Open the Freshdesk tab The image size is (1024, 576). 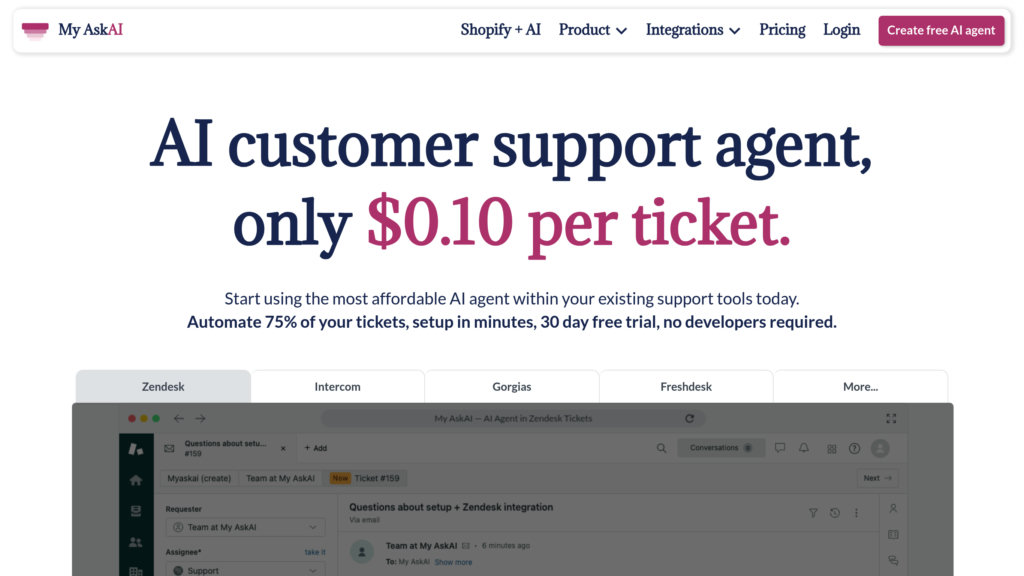[x=686, y=387]
